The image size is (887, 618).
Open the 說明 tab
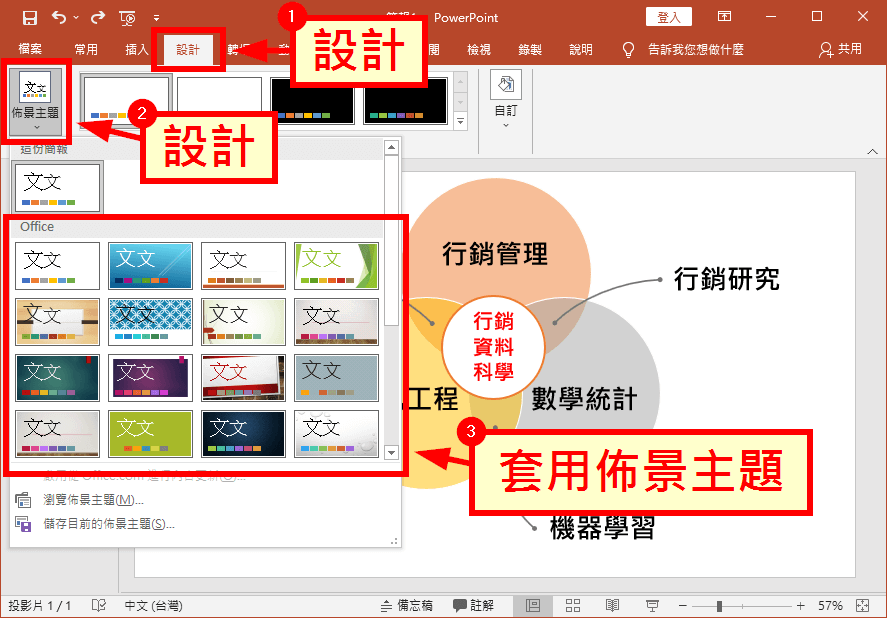coord(581,49)
